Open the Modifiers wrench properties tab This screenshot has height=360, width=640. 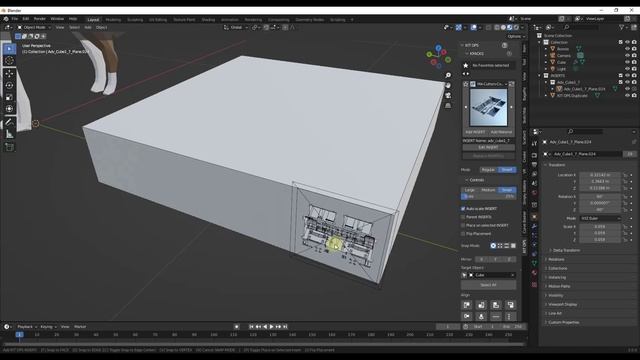[534, 227]
